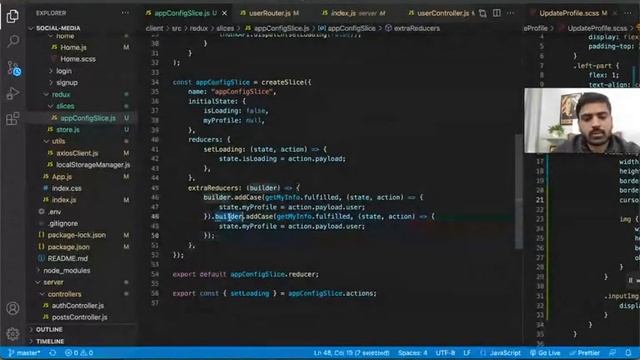Expand the OUTLINE section

point(49,329)
